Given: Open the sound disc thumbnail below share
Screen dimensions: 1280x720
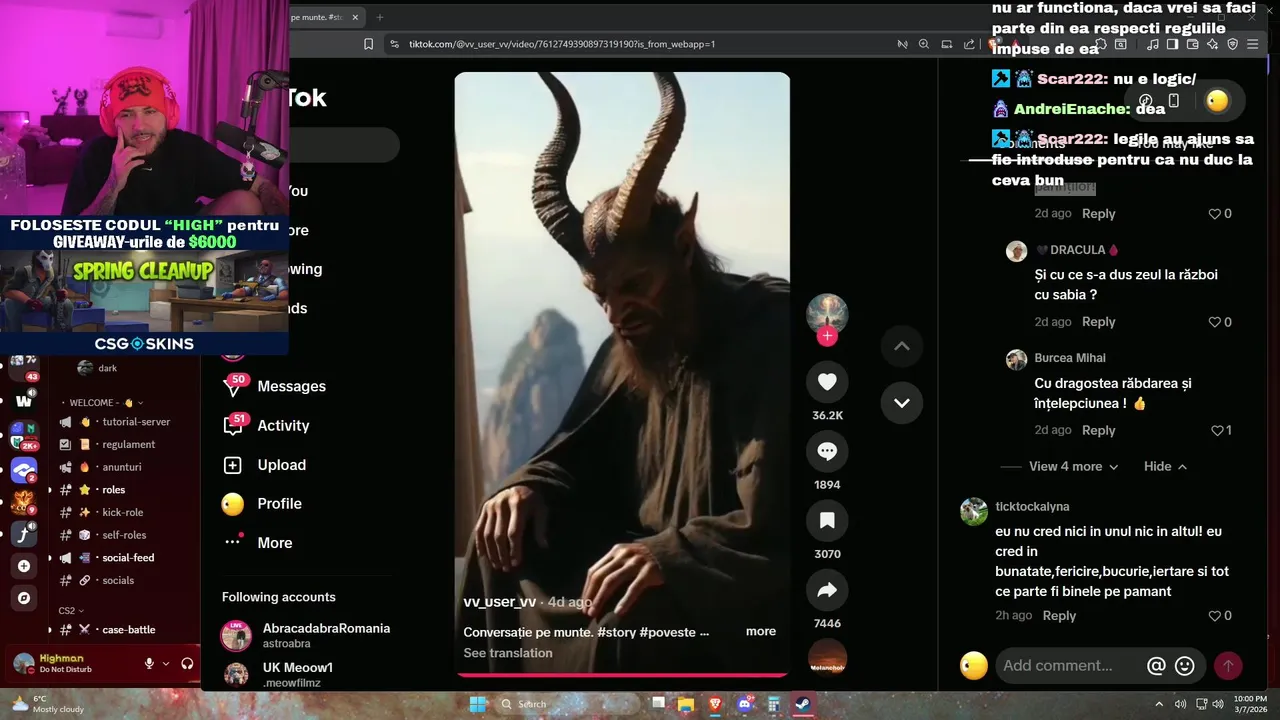Looking at the screenshot, I should coord(827,660).
